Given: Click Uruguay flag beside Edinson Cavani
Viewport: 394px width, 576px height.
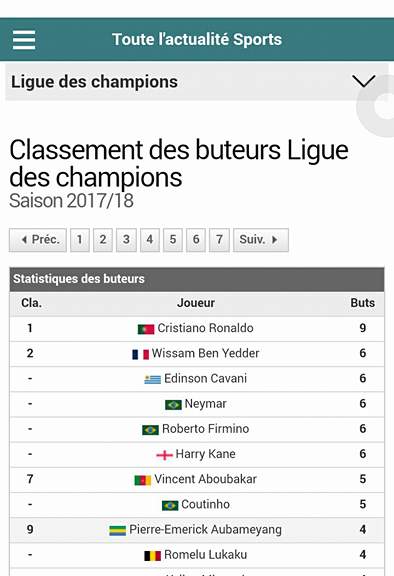Looking at the screenshot, I should tap(152, 379).
